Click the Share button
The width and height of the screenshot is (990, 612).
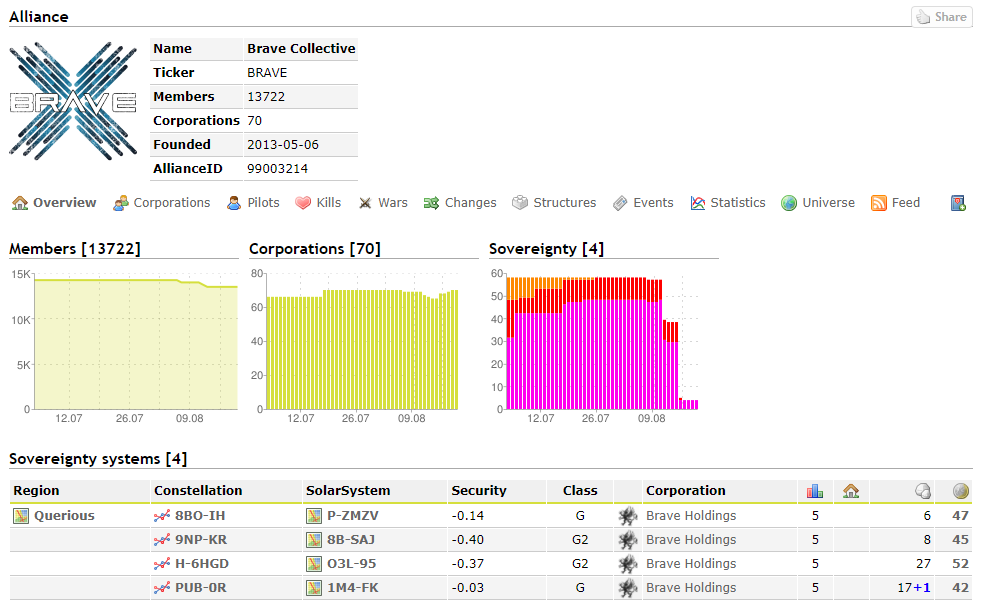(942, 17)
